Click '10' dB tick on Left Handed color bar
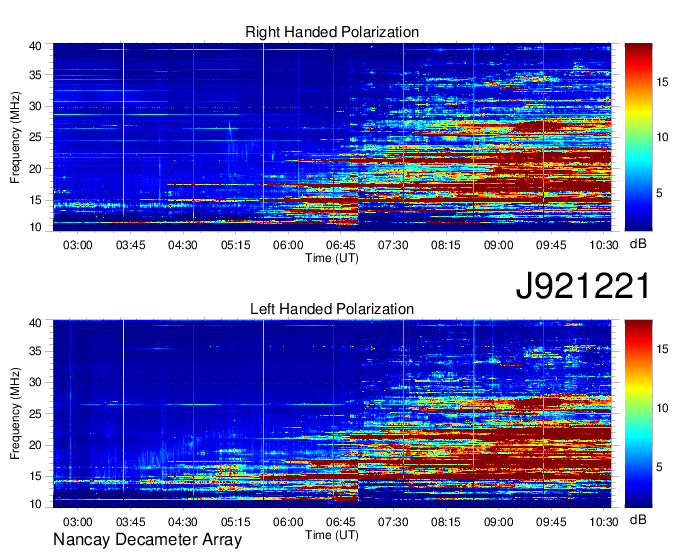The height and width of the screenshot is (552, 680). coord(663,408)
